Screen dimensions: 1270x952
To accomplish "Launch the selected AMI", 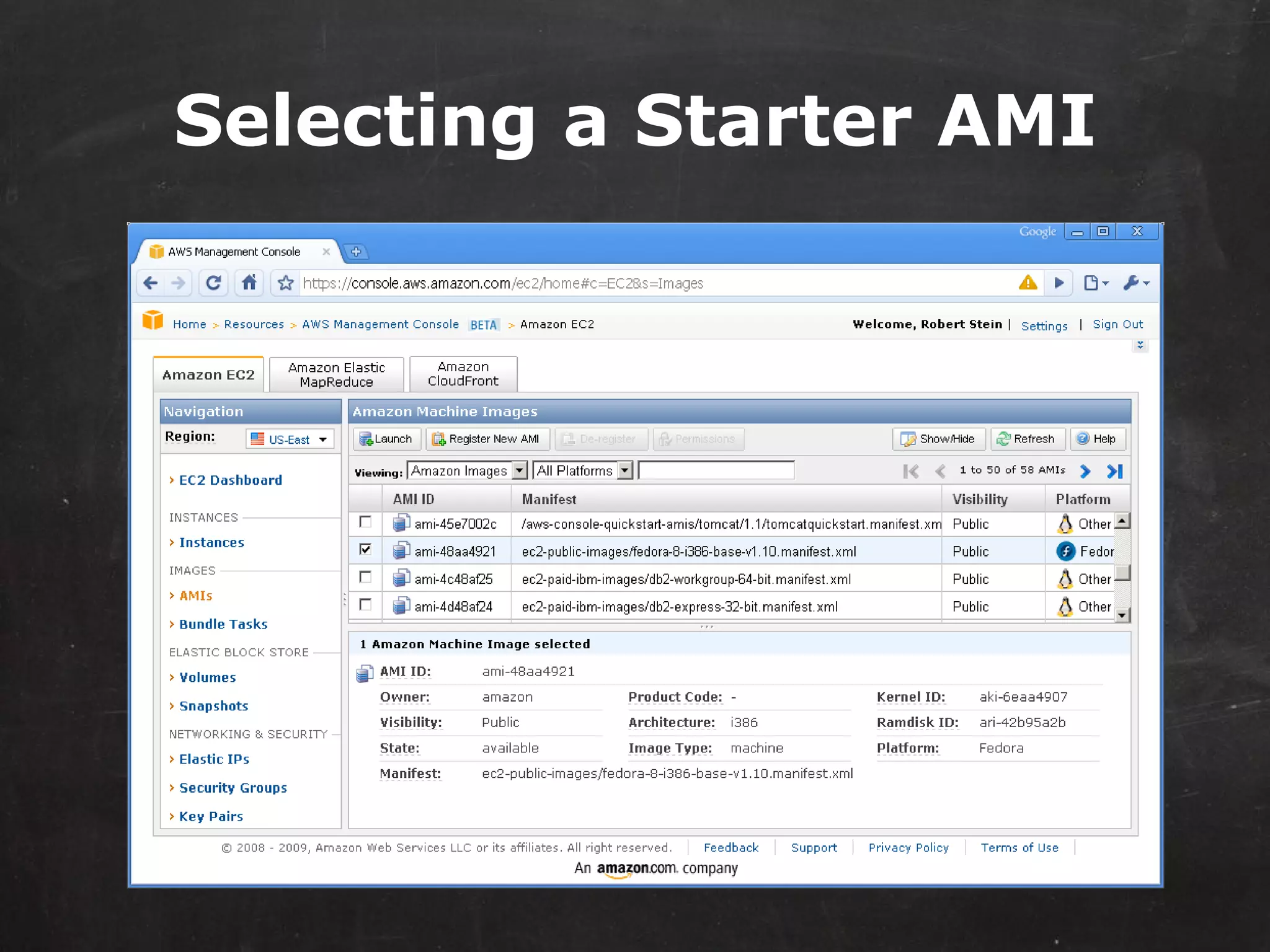I will (387, 439).
